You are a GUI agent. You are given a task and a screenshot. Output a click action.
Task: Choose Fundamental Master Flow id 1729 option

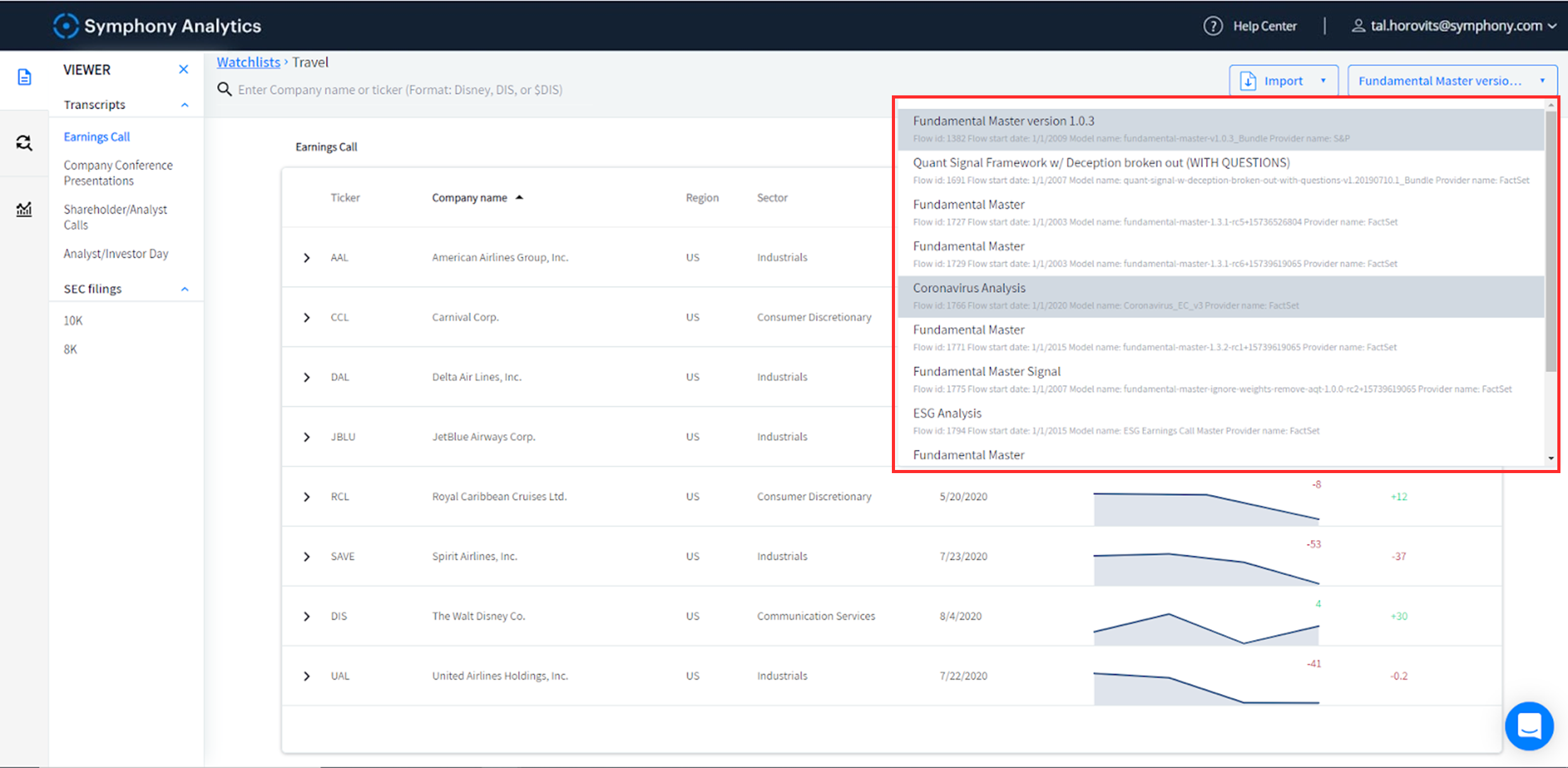[x=1221, y=254]
